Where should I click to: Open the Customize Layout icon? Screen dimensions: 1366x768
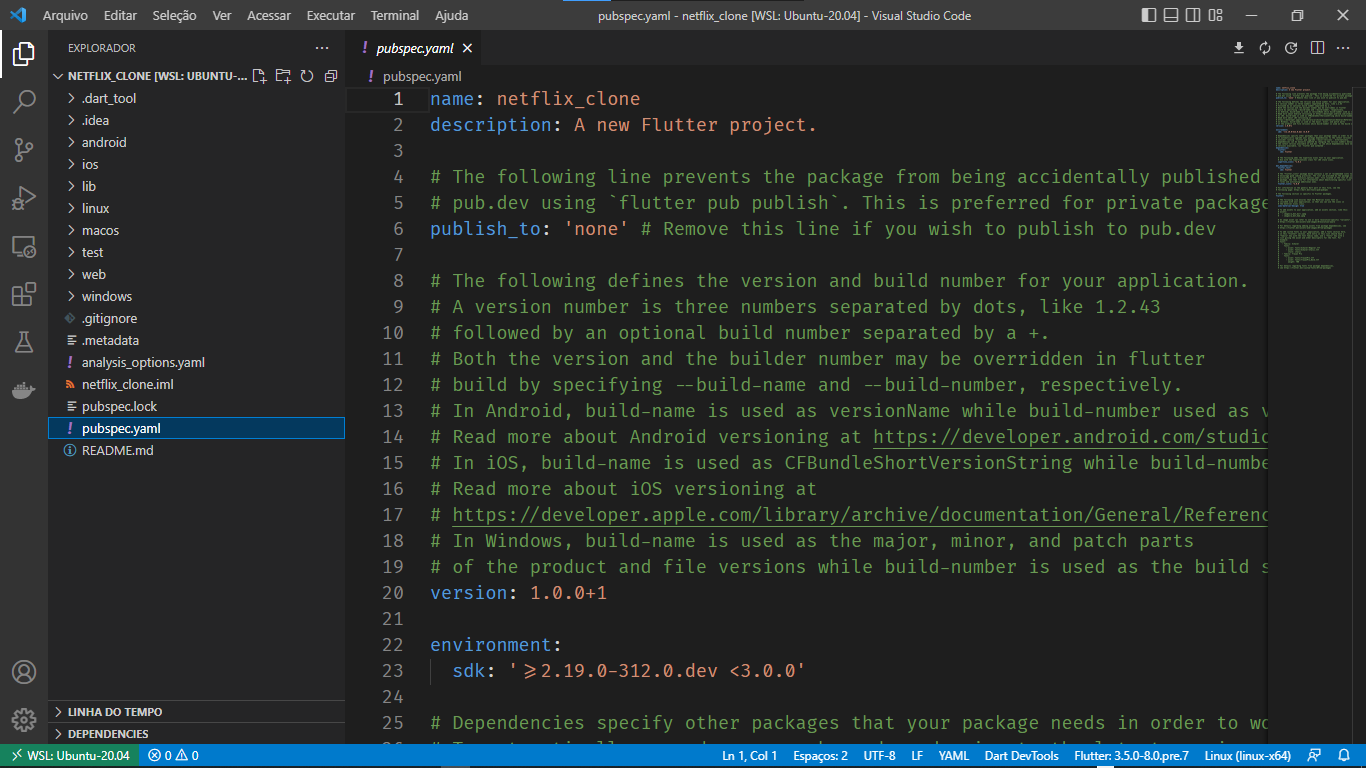[1215, 15]
